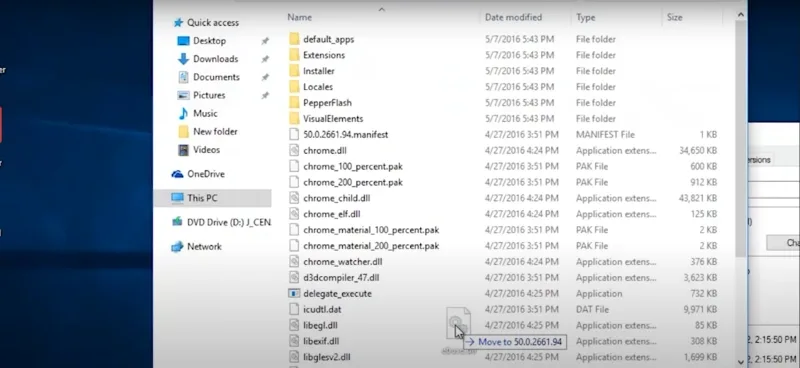Image resolution: width=800 pixels, height=368 pixels.
Task: Select the VisualElements folder icon
Action: click(x=293, y=118)
